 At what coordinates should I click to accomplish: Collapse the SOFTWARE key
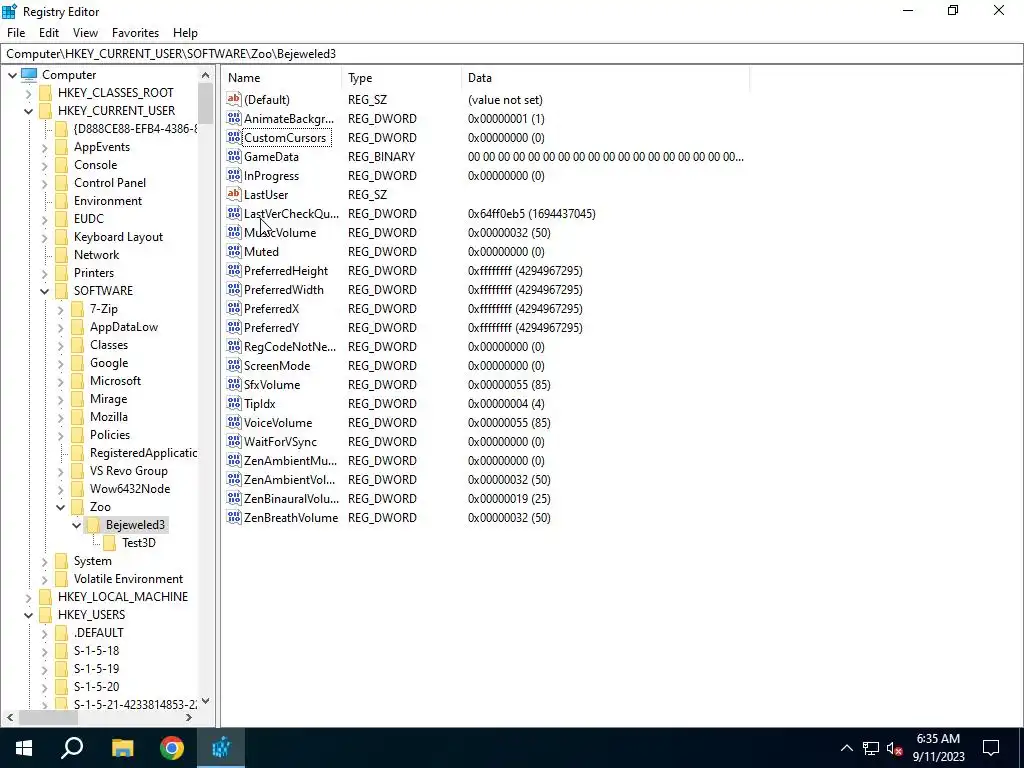[44, 291]
